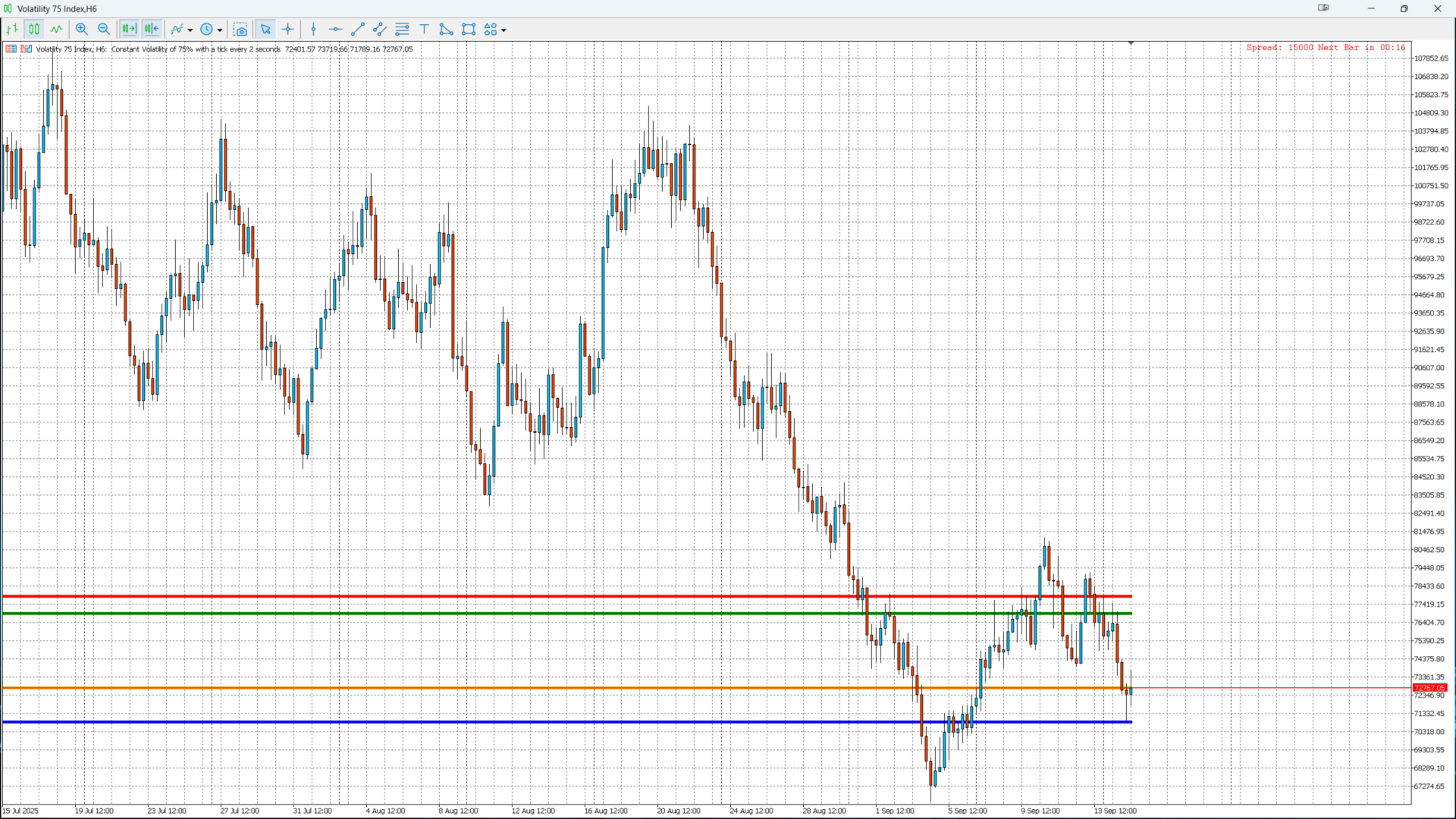Click the red current price label

point(1429,688)
